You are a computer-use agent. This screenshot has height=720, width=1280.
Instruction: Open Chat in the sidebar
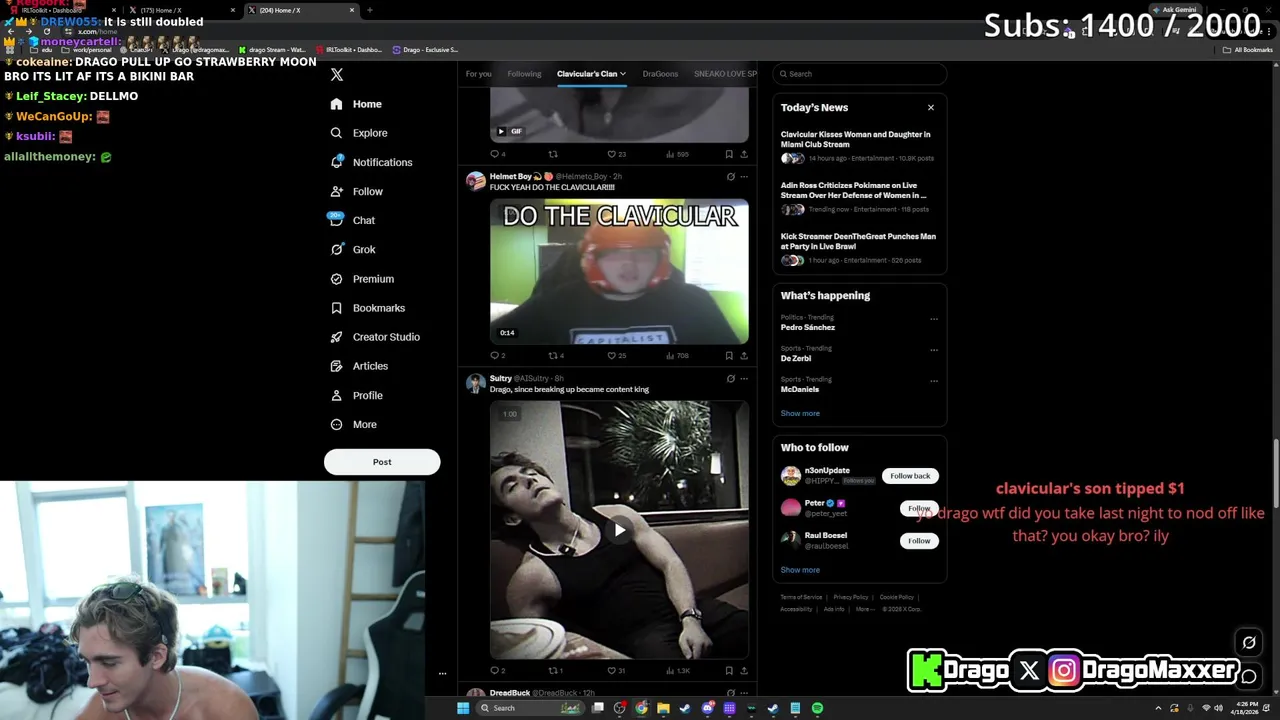tap(352, 220)
